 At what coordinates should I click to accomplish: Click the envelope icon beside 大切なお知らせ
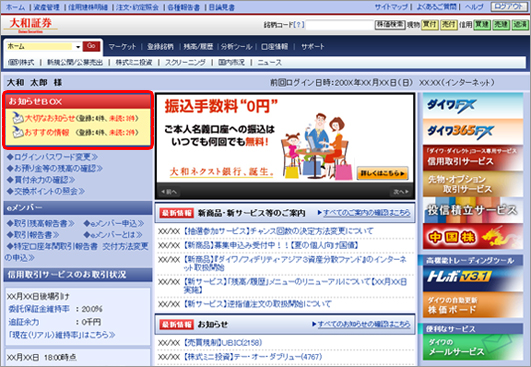[x=18, y=118]
